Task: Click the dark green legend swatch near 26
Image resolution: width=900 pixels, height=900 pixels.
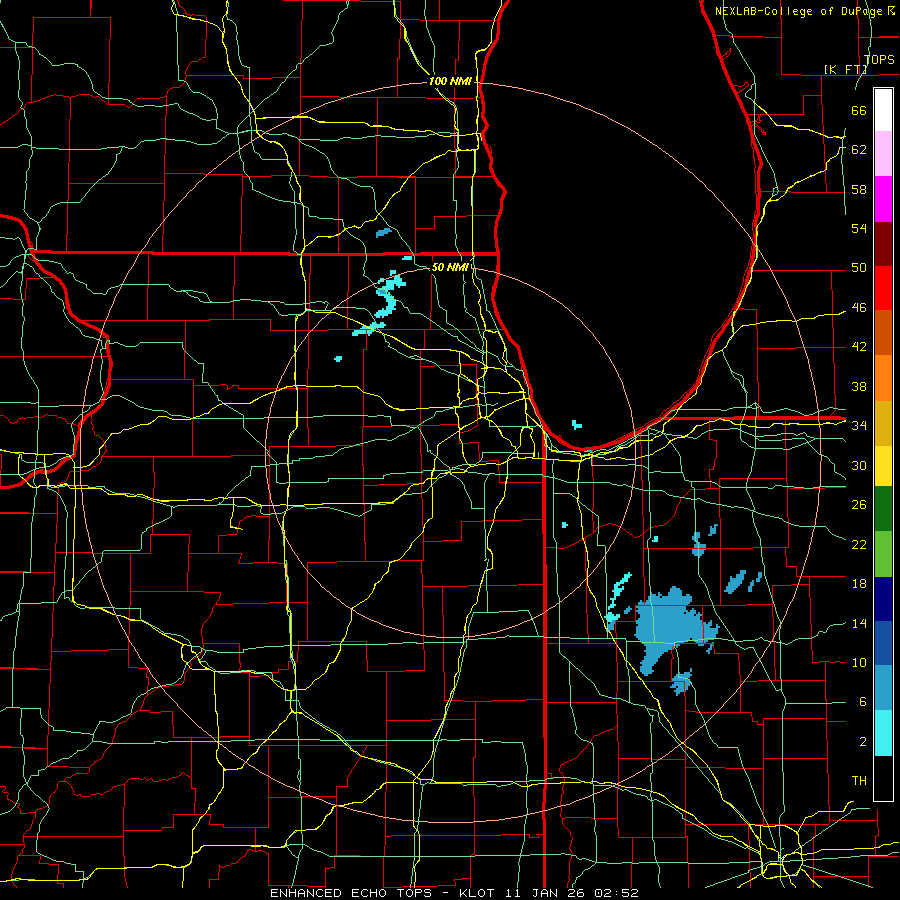Action: (x=883, y=509)
